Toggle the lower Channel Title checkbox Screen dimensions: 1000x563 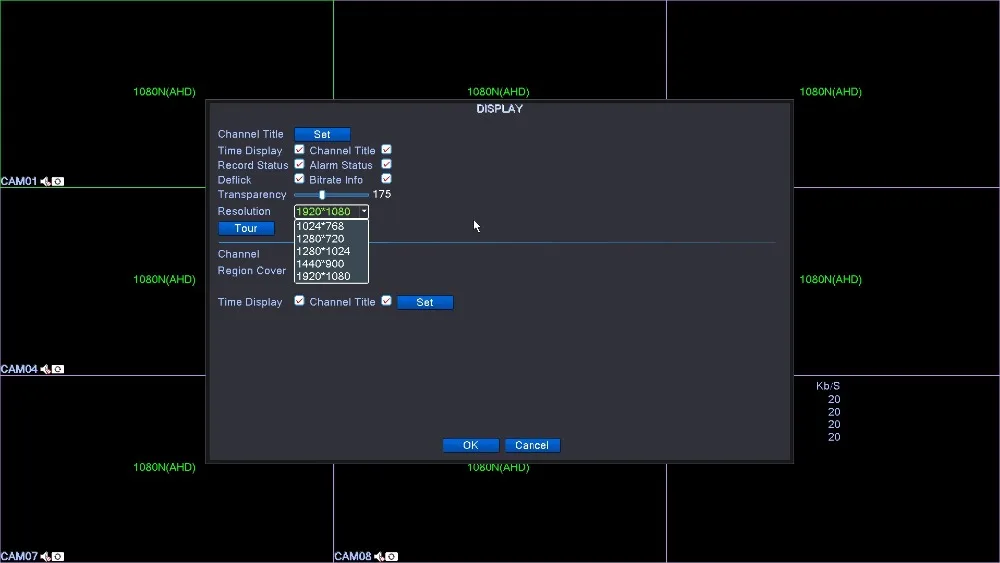point(386,301)
